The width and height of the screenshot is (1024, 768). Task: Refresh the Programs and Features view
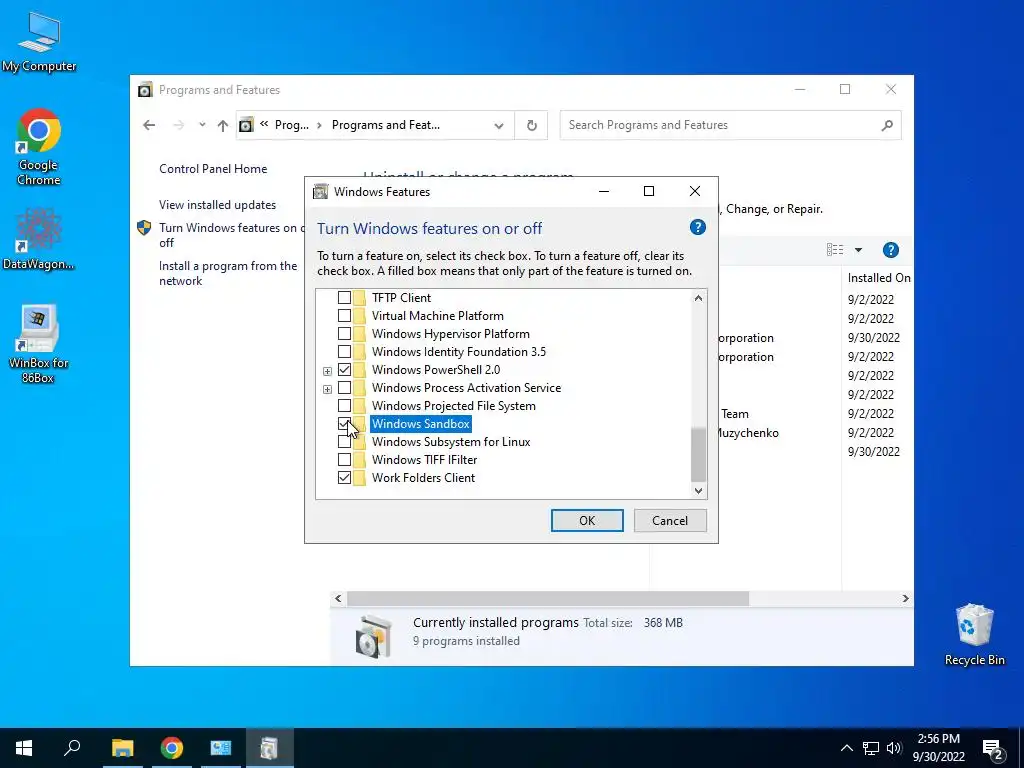pyautogui.click(x=532, y=125)
